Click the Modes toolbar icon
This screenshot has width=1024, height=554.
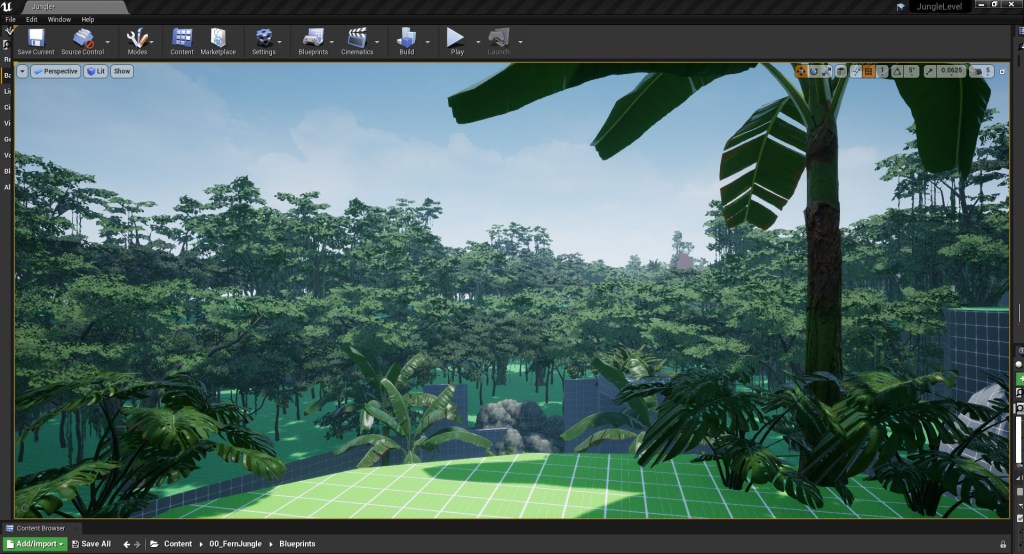(x=137, y=41)
